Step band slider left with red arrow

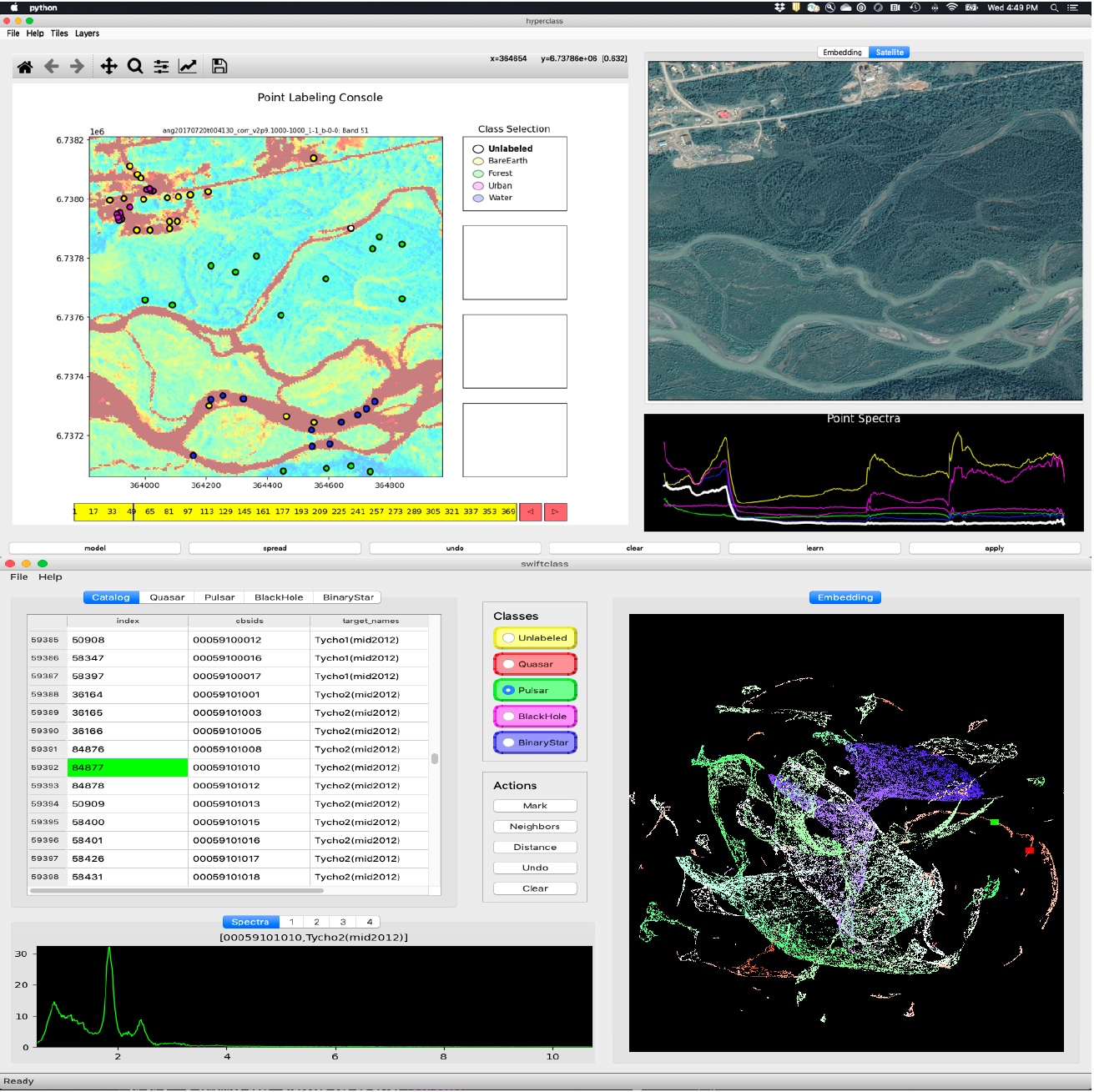530,512
